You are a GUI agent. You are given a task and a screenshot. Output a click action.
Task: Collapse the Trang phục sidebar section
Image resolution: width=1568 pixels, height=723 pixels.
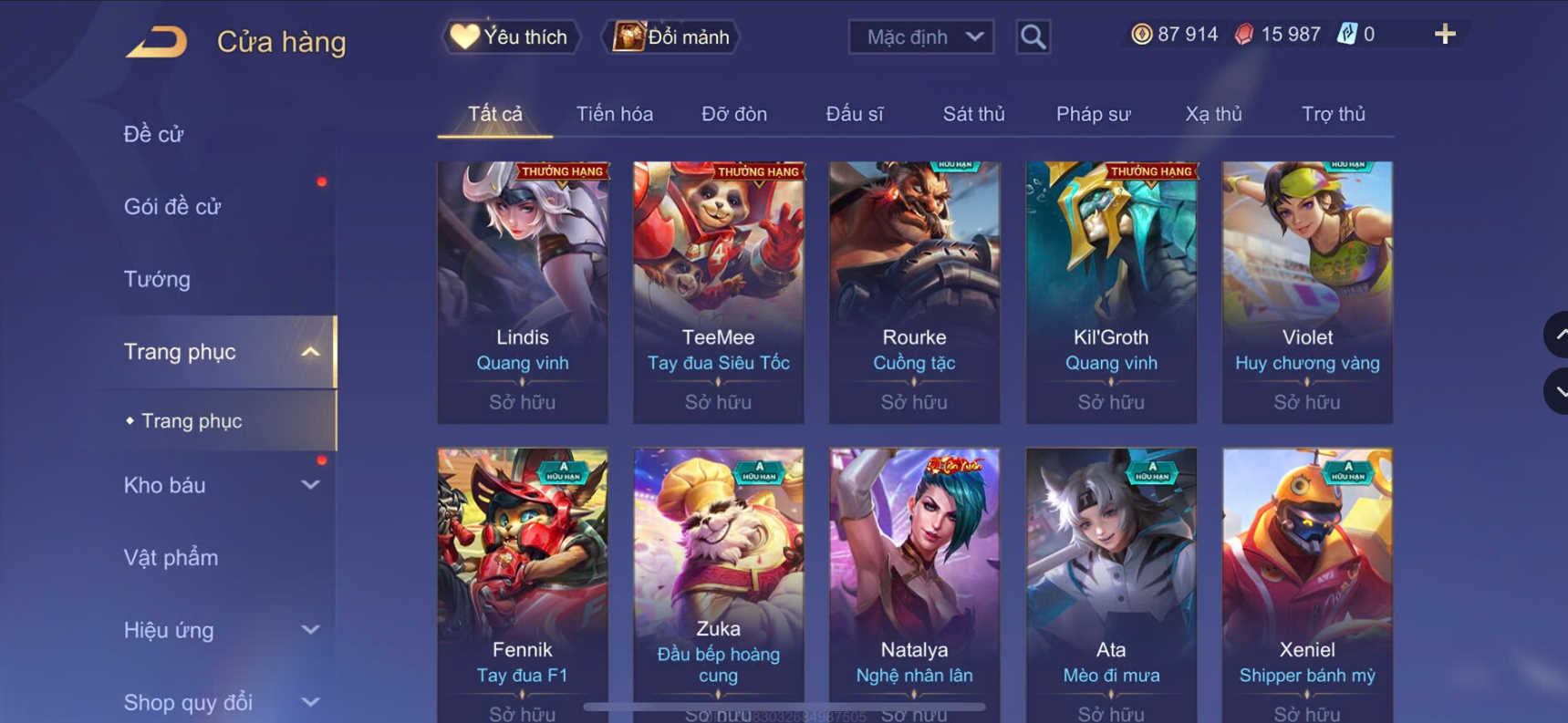310,352
